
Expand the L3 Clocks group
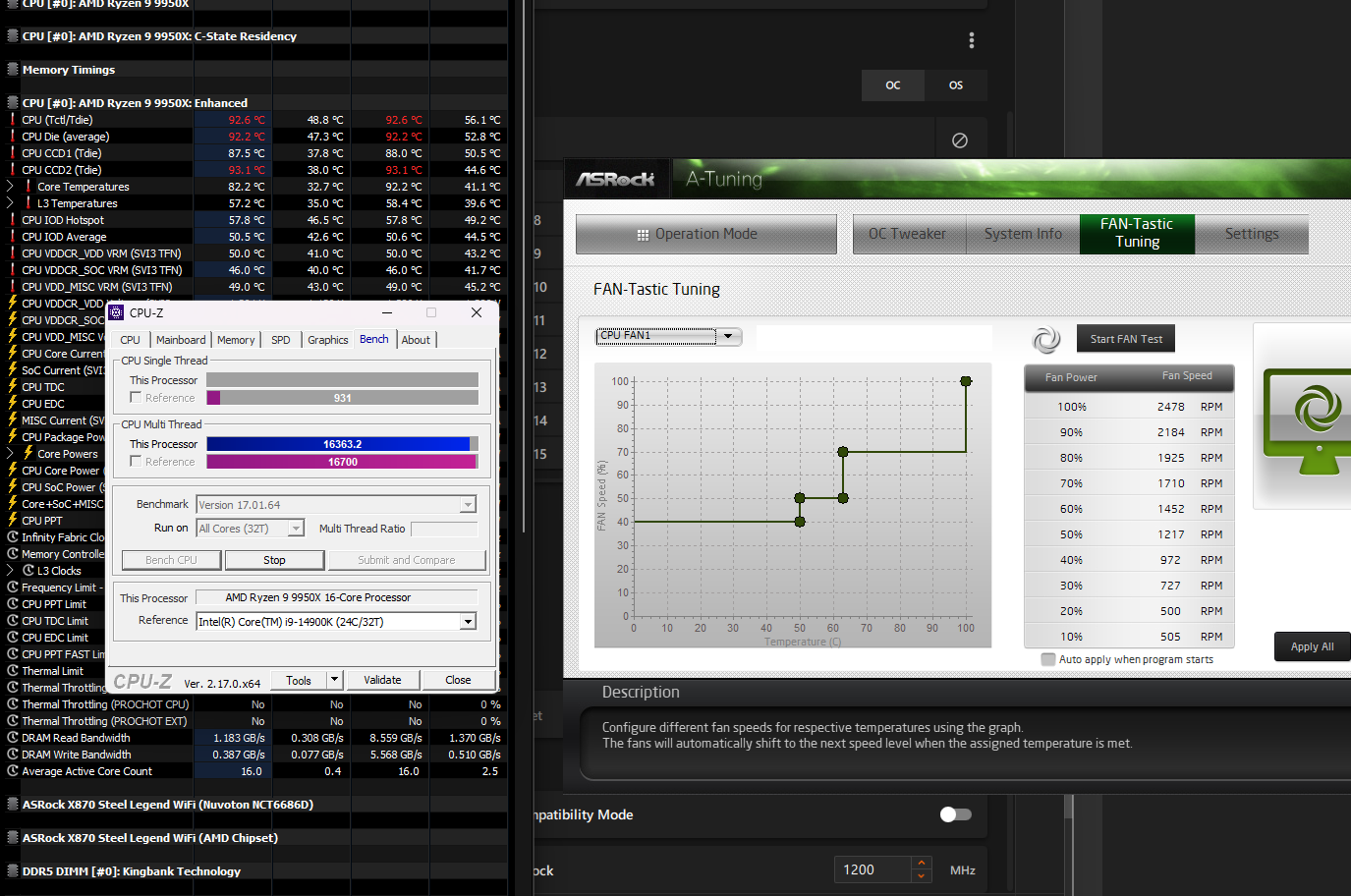pyautogui.click(x=10, y=571)
